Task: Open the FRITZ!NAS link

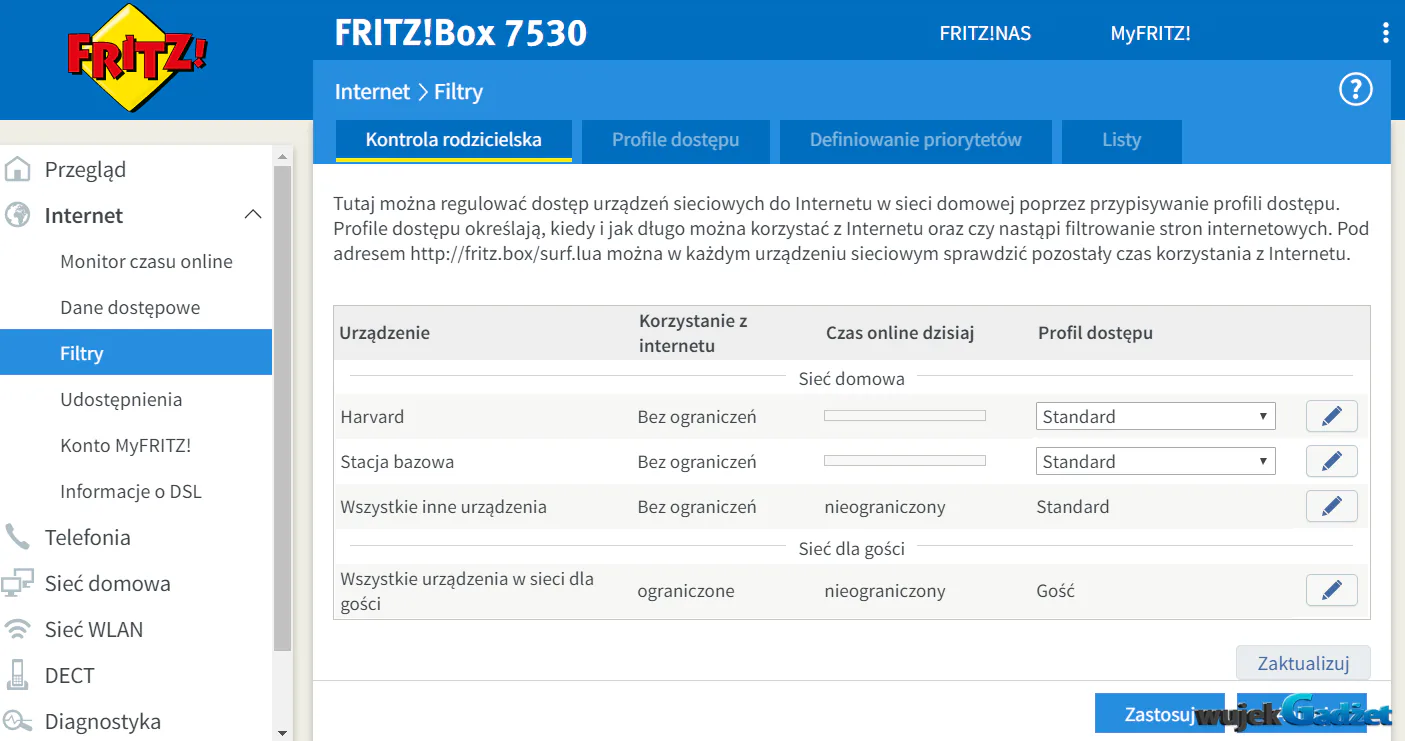Action: tap(985, 33)
